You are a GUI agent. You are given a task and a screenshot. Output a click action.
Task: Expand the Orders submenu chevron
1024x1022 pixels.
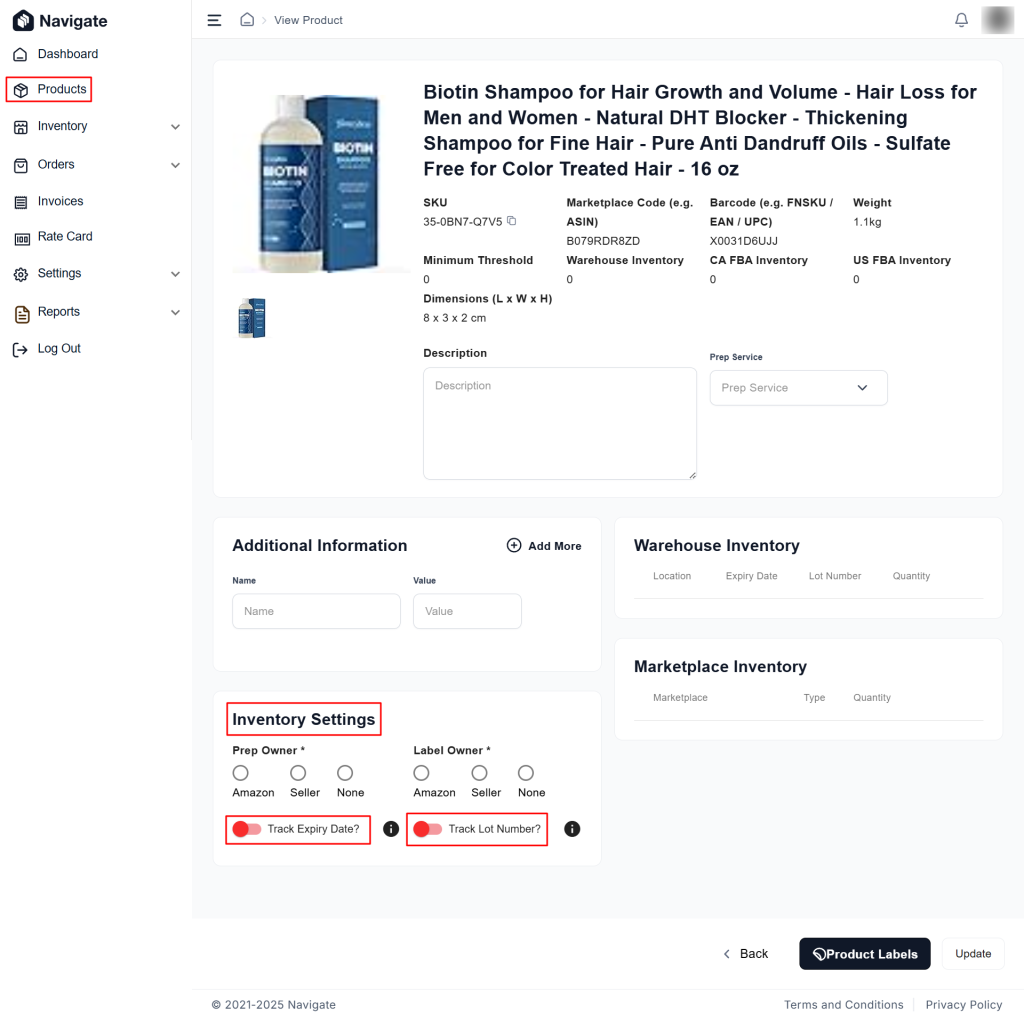(x=175, y=165)
